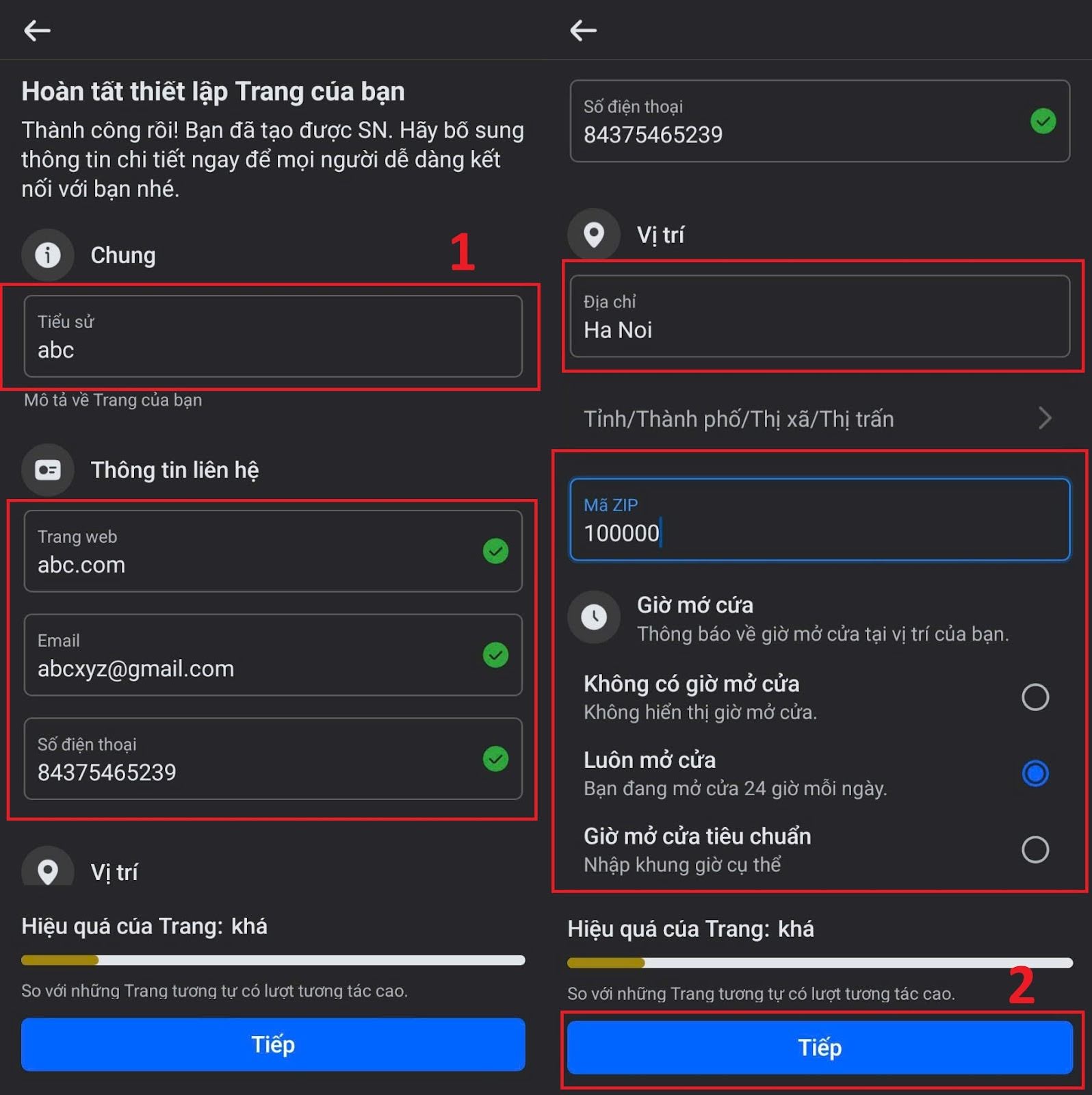The height and width of the screenshot is (1095, 1092).
Task: Select 'Luôn mở cửa' radio button
Action: (x=1035, y=773)
